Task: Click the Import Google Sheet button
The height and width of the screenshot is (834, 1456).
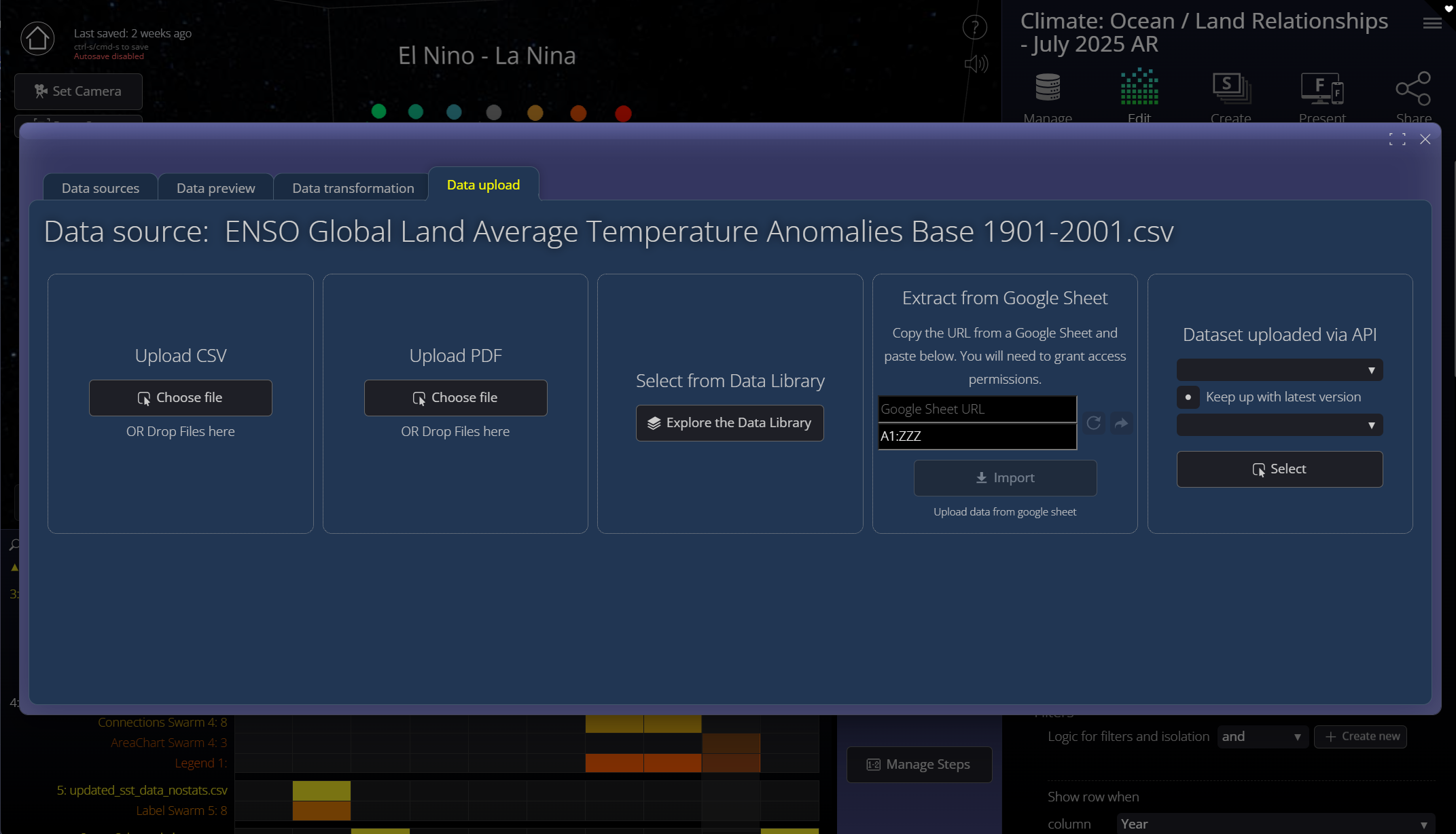Action: (x=1005, y=478)
